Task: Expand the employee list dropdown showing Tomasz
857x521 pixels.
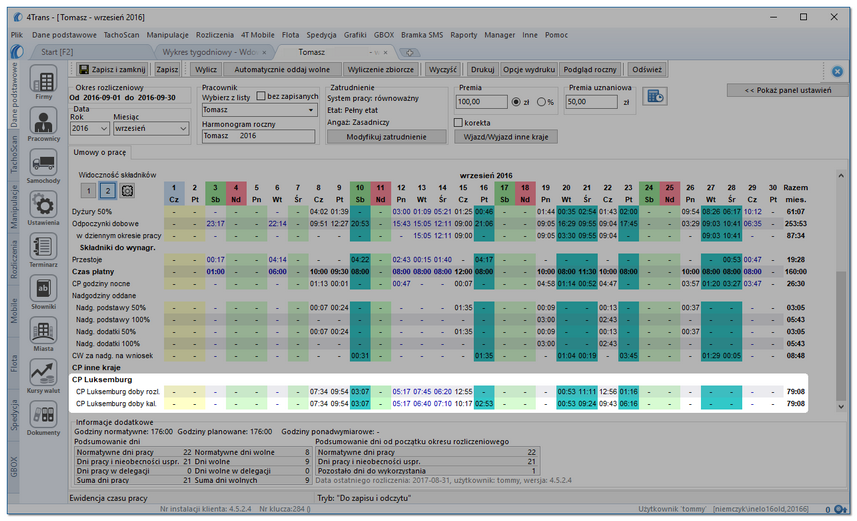Action: (x=311, y=110)
